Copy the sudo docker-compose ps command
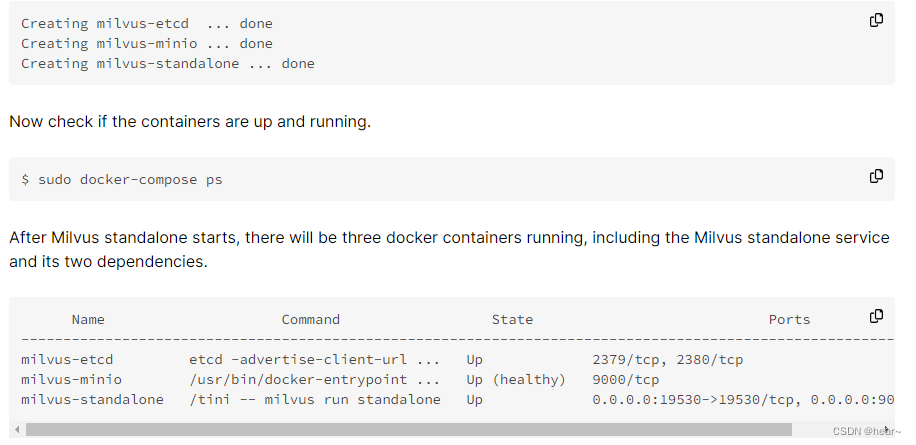Image resolution: width=916 pixels, height=445 pixels. (876, 176)
